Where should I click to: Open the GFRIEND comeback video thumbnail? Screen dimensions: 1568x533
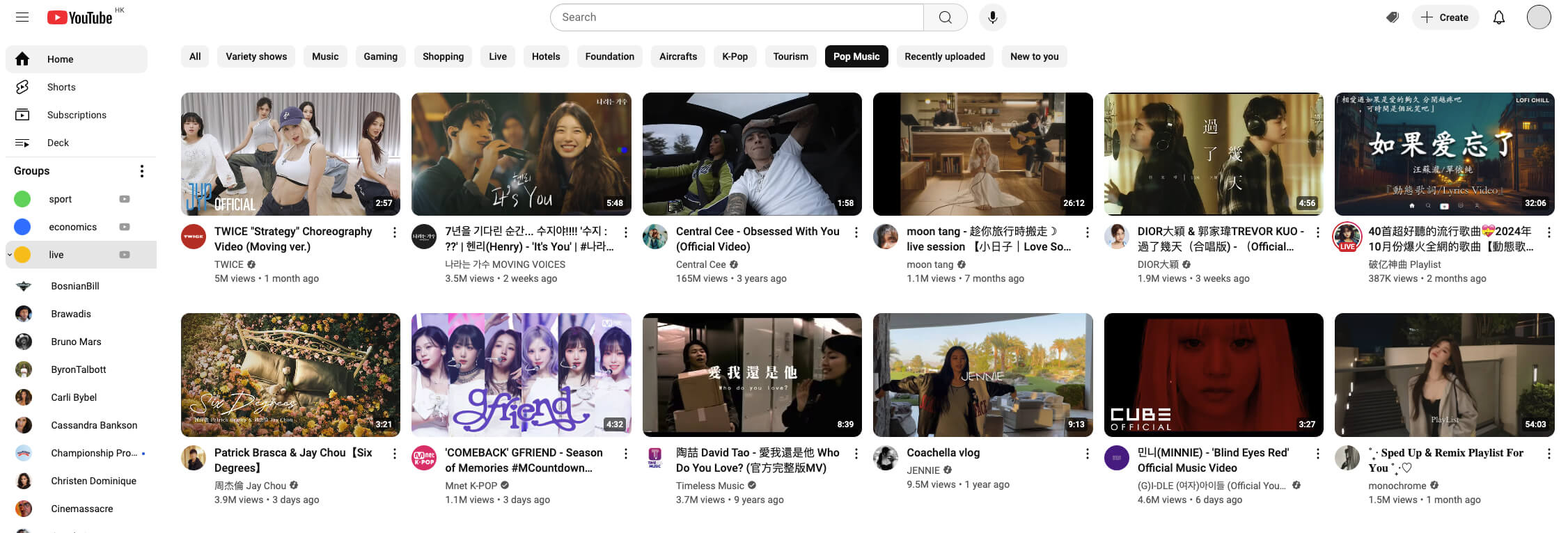[x=521, y=375]
